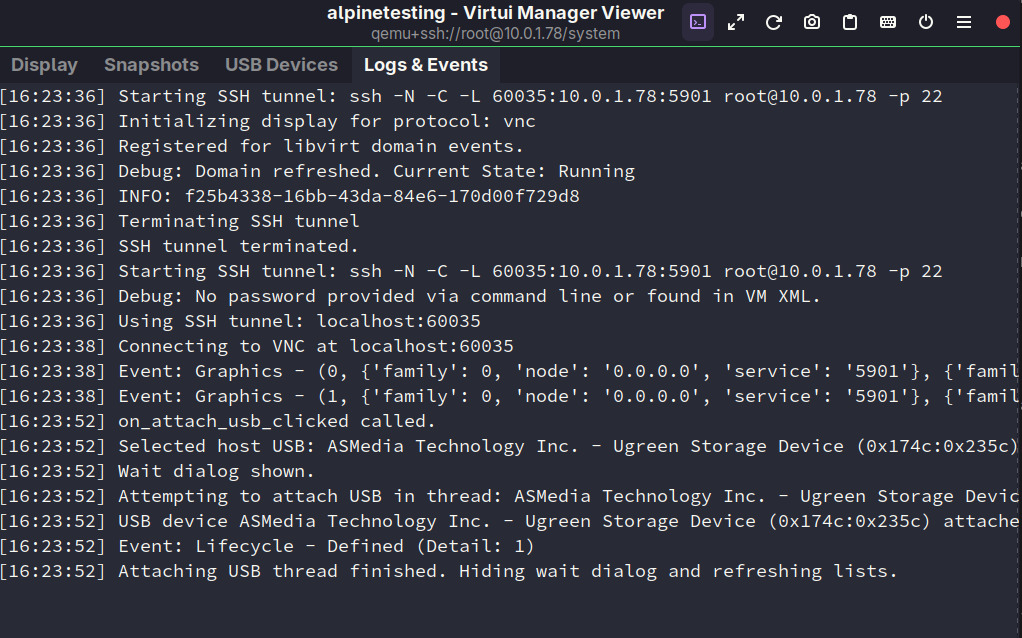Select the Logs & Events tab

tap(425, 64)
